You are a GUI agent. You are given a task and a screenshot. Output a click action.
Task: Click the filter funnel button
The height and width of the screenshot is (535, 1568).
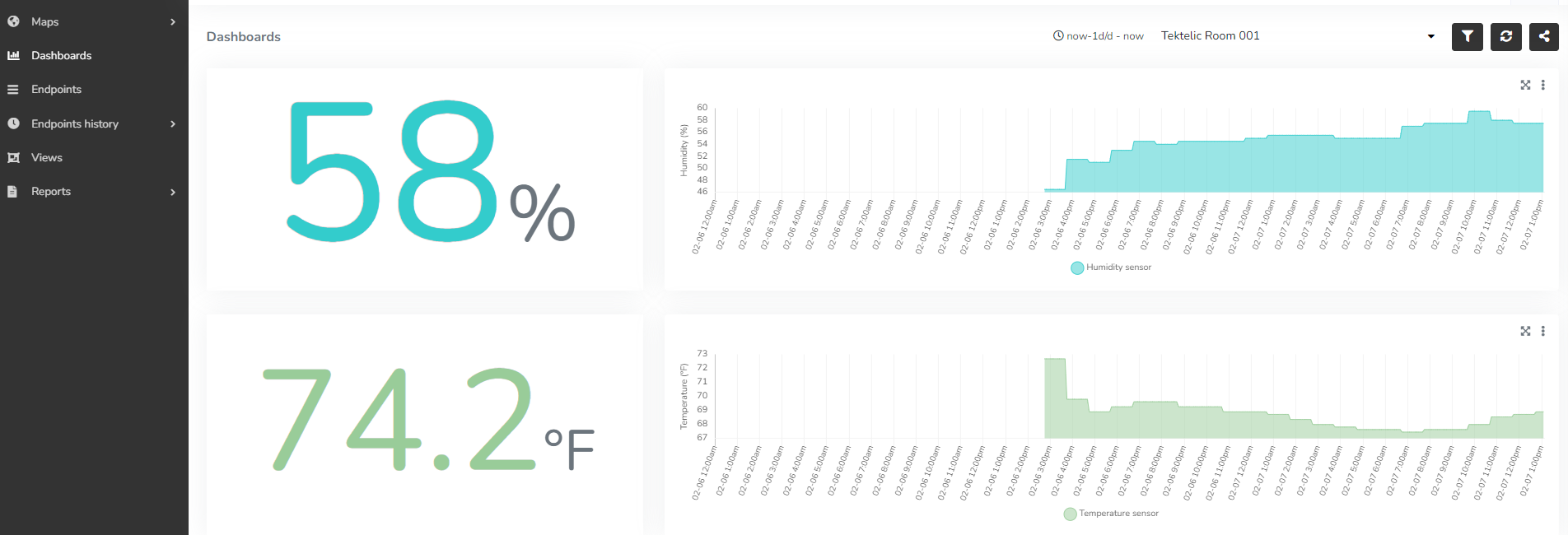(x=1467, y=36)
